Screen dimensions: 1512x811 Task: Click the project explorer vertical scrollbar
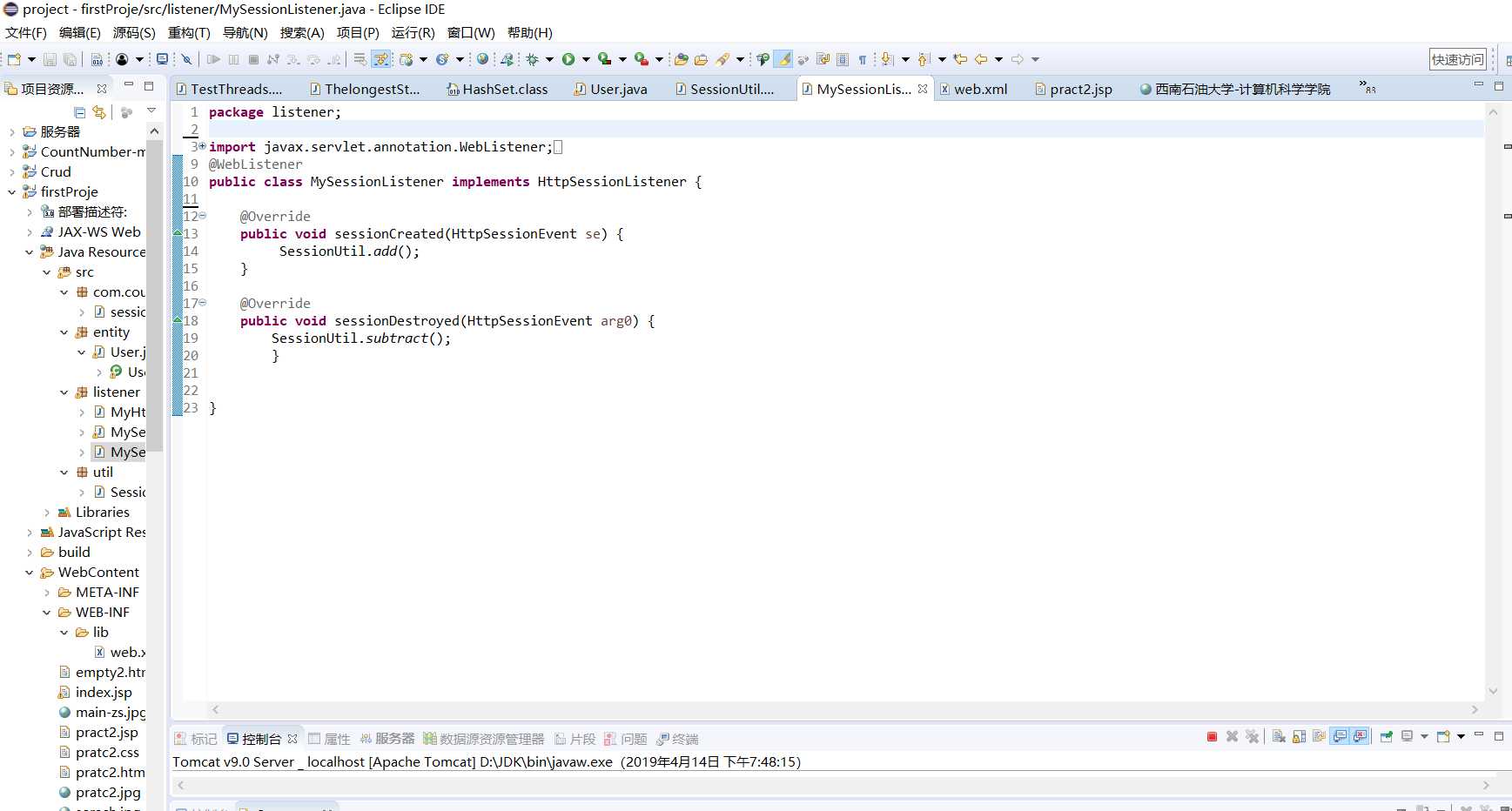click(x=154, y=296)
